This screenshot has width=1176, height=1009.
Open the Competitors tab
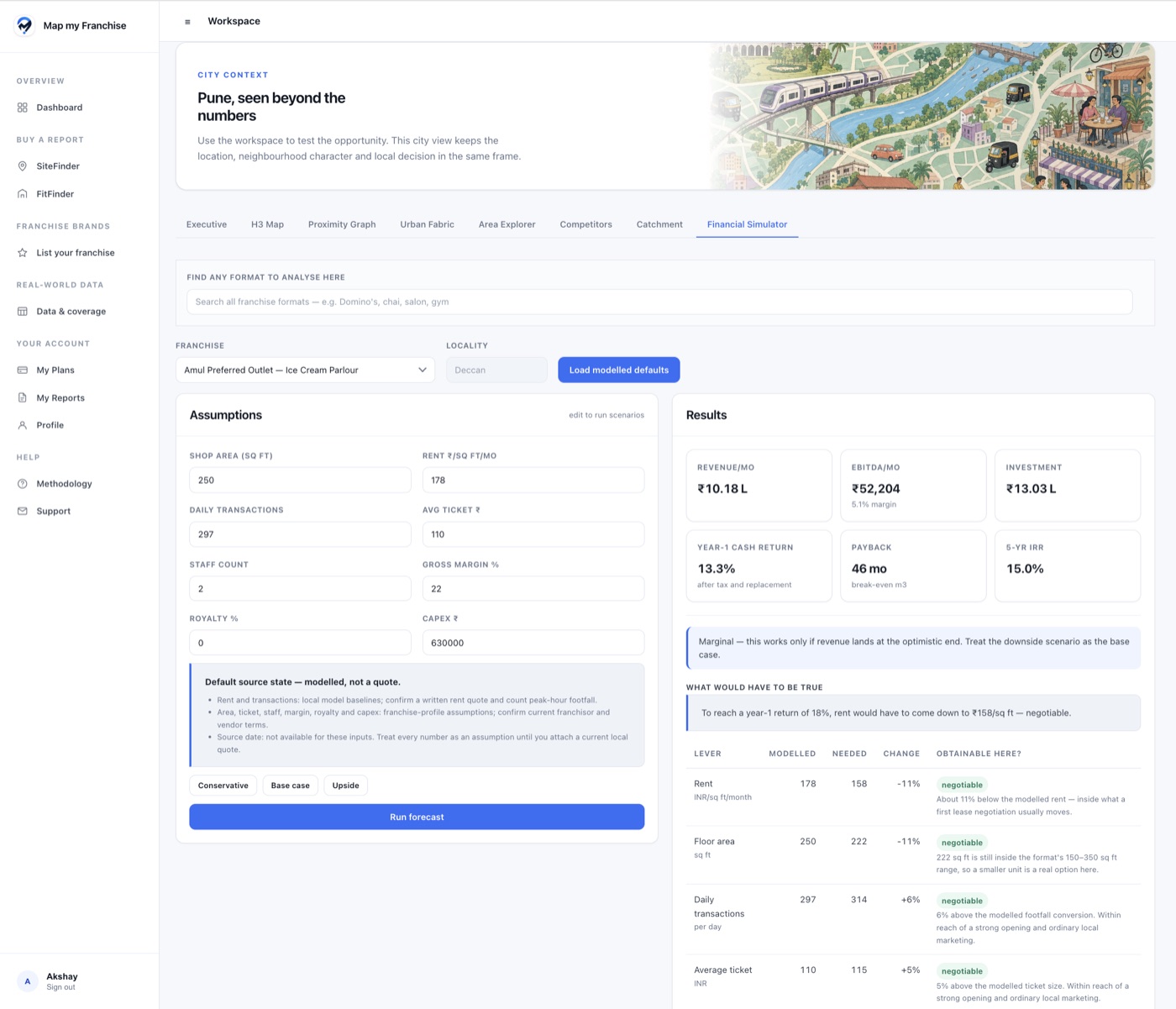point(585,224)
